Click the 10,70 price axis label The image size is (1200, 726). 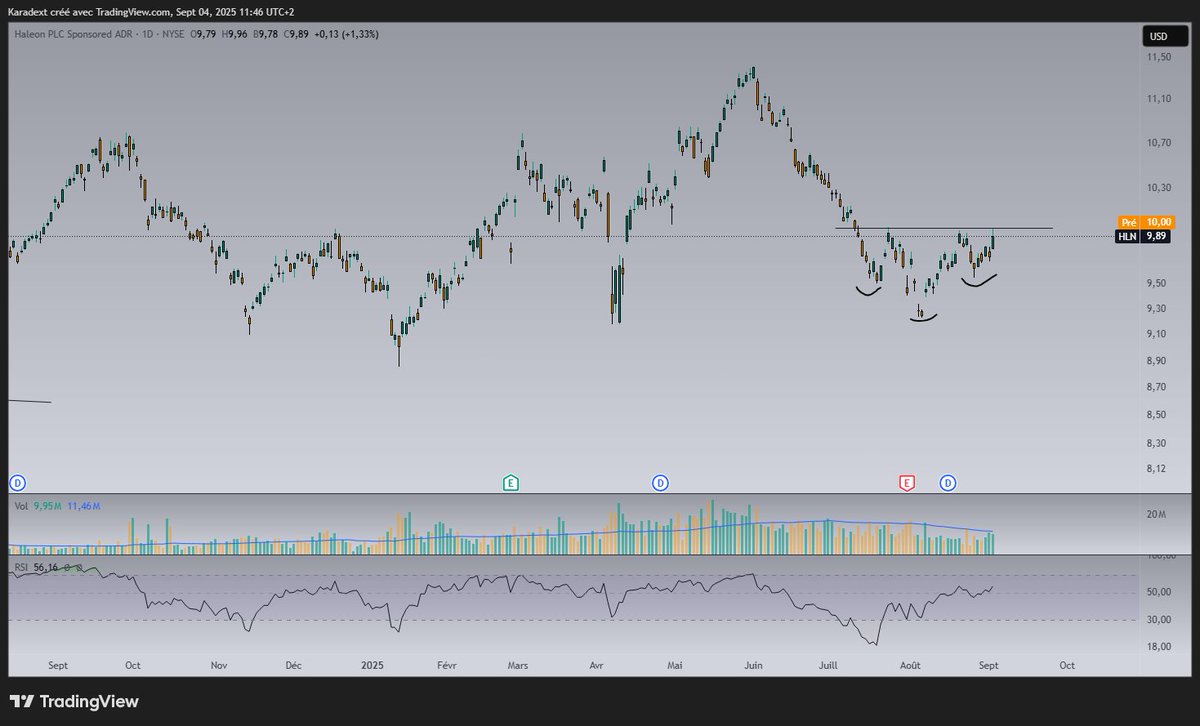click(1160, 143)
